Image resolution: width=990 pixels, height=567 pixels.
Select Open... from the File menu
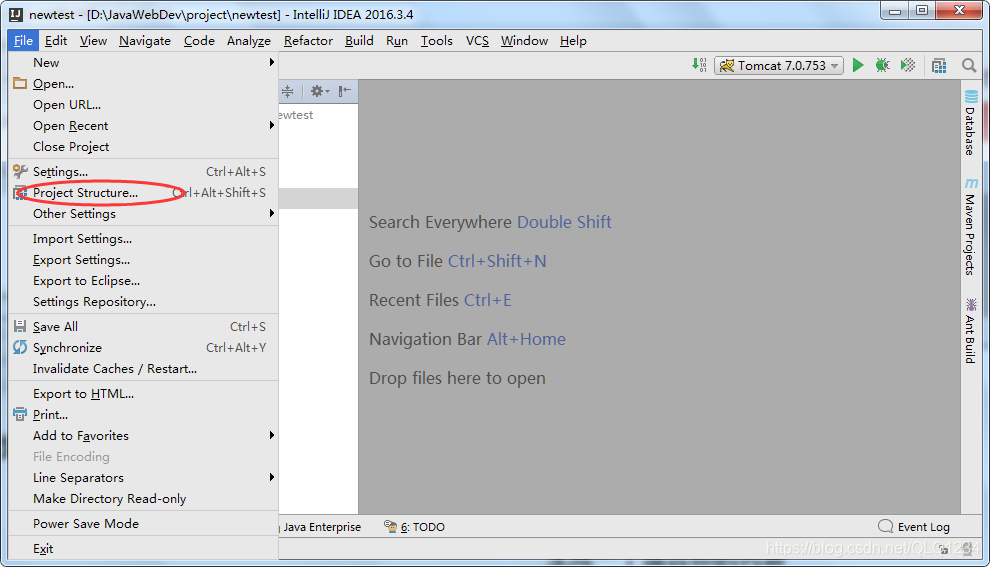144,83
